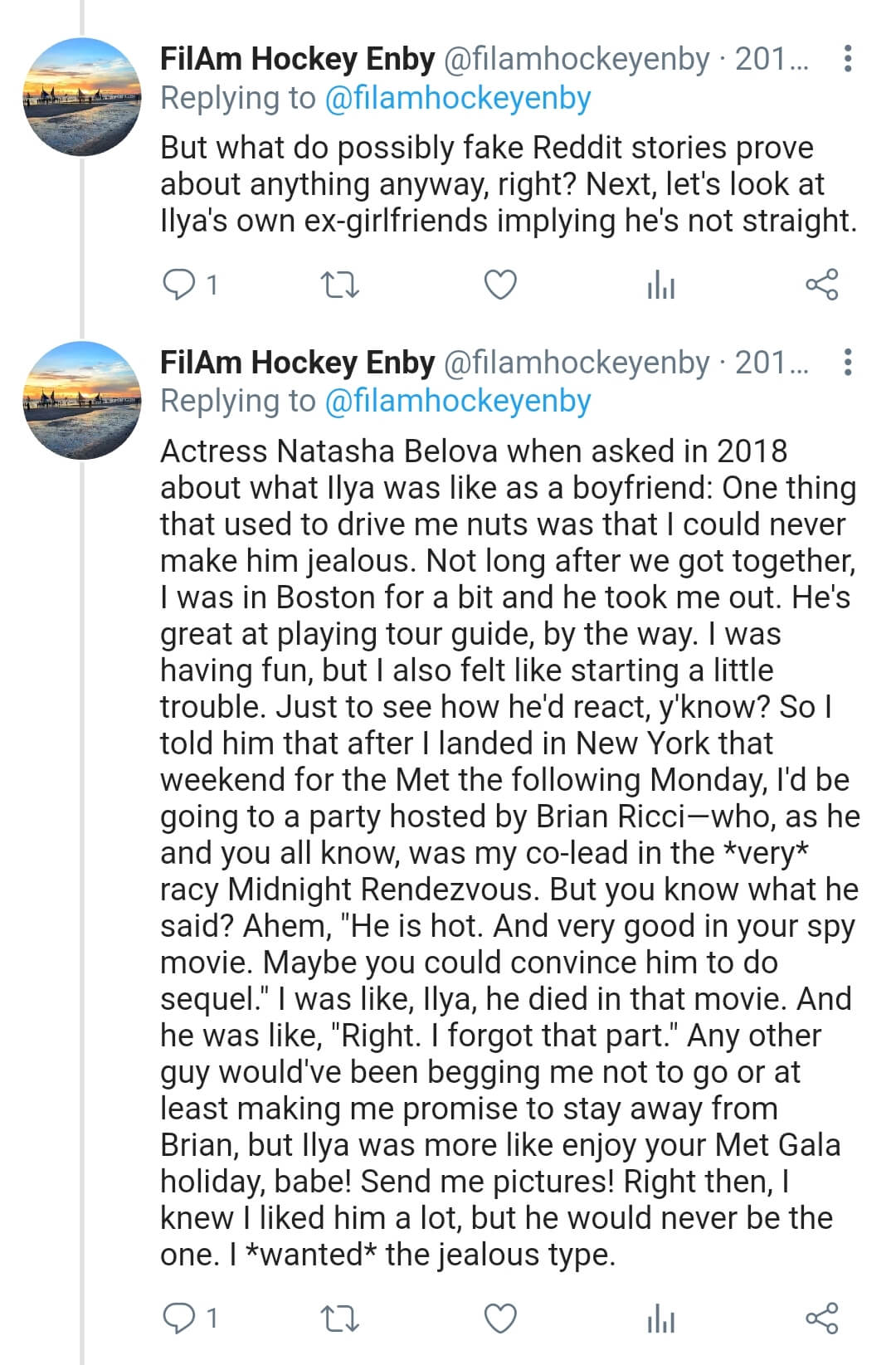Image resolution: width=896 pixels, height=1365 pixels.
Task: Open the truncated date on the first tweet
Action: (x=772, y=60)
